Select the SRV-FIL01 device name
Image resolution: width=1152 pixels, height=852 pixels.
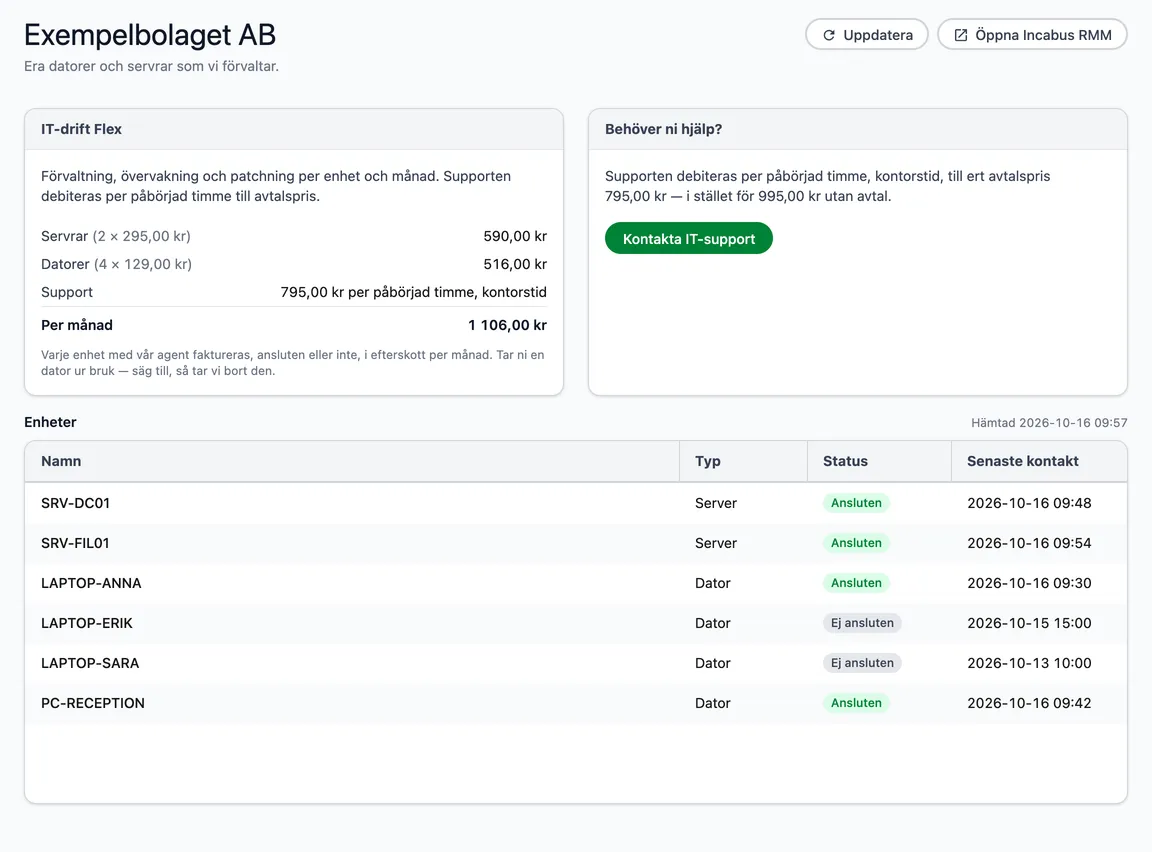pos(75,544)
